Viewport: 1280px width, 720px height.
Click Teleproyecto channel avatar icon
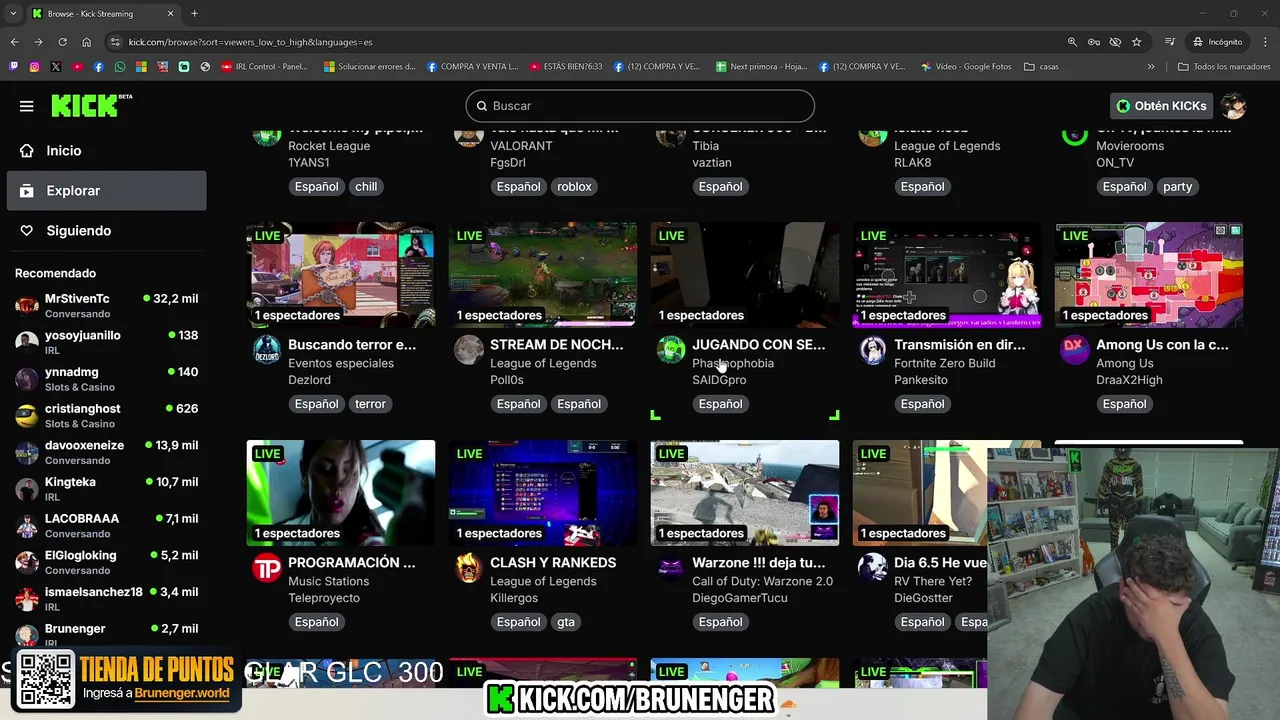tap(267, 568)
